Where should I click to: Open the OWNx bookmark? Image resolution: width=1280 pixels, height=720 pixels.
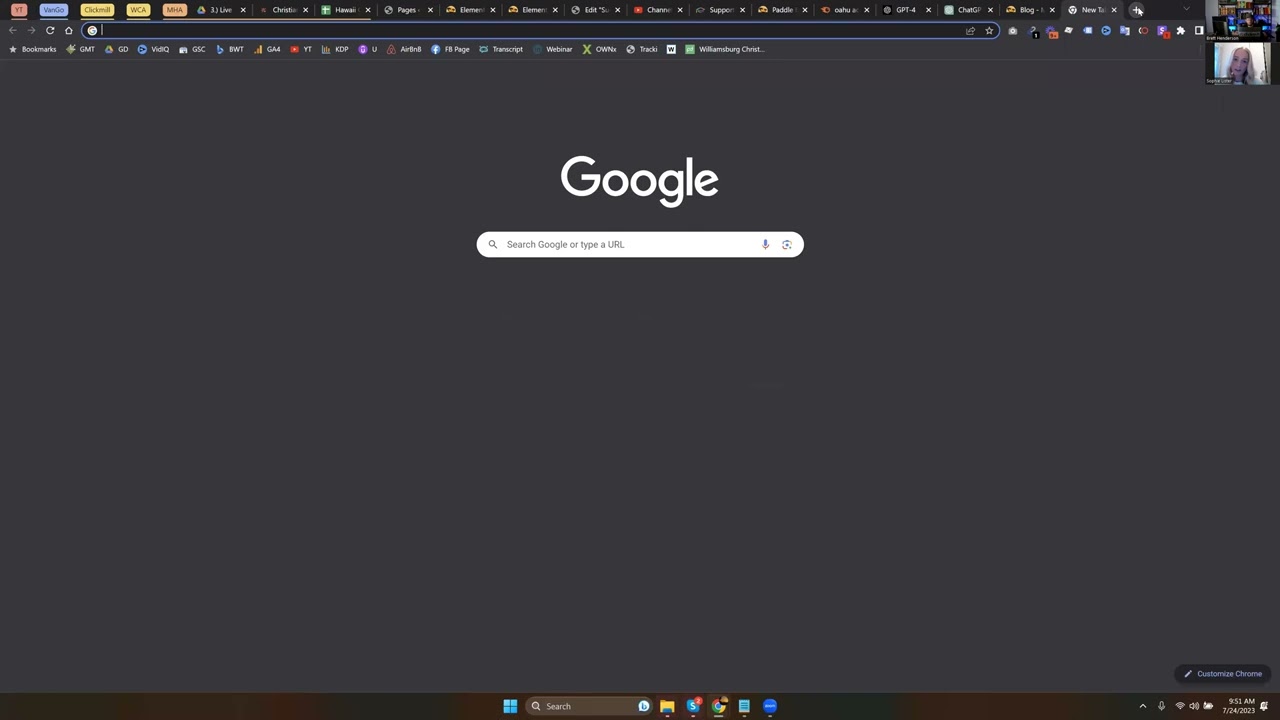[599, 49]
